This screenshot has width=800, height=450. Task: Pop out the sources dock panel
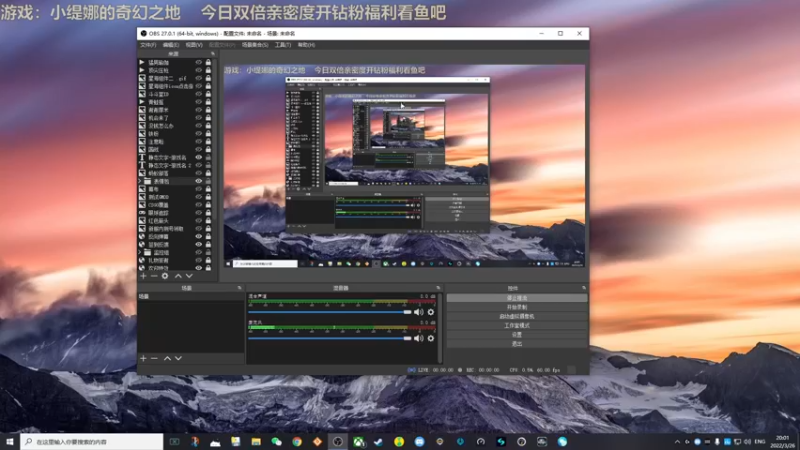(x=213, y=54)
